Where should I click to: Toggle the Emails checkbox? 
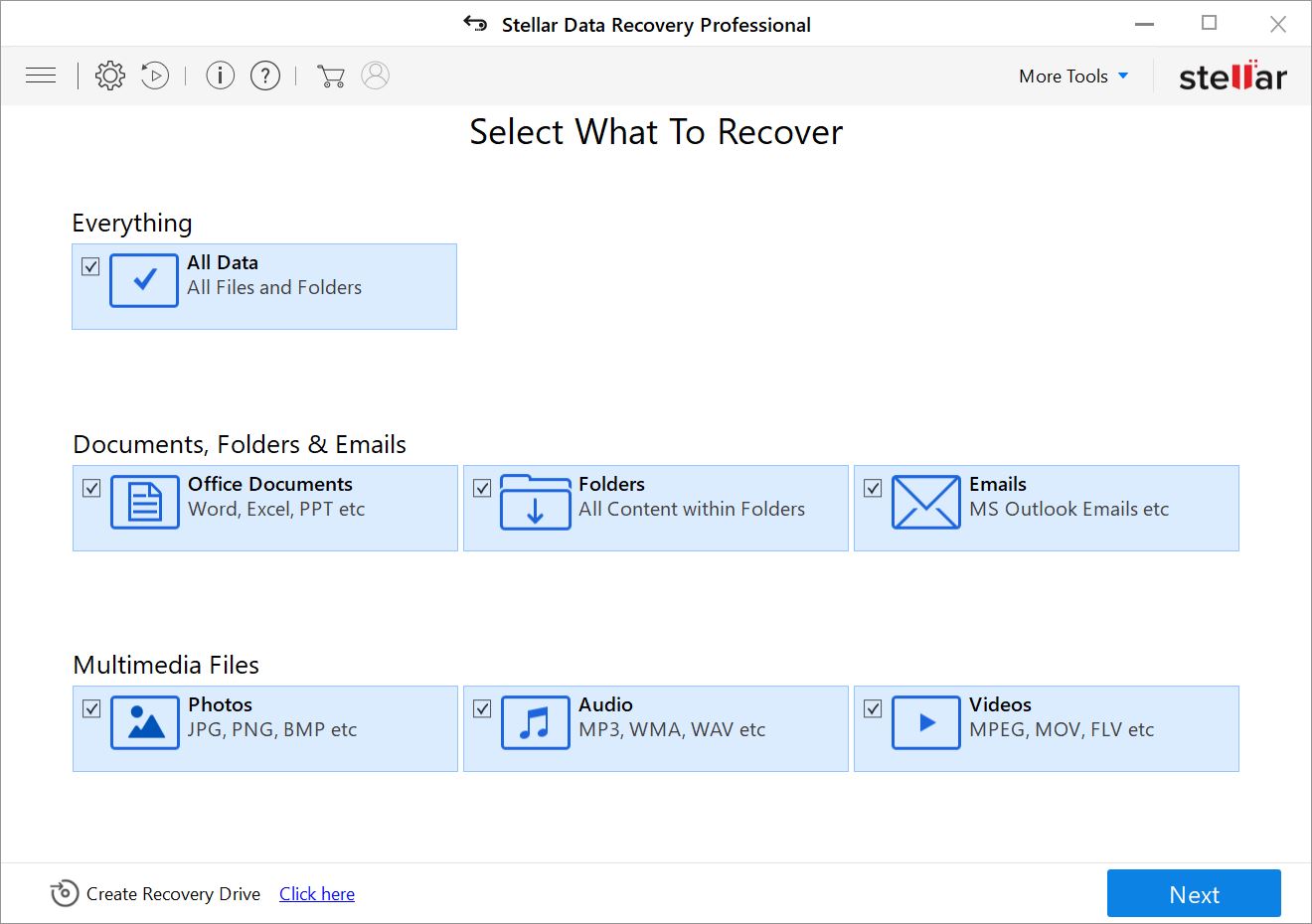tap(873, 488)
